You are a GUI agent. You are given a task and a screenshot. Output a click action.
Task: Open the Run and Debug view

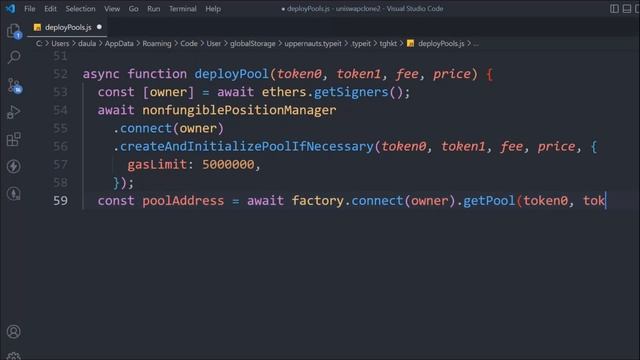(x=13, y=112)
